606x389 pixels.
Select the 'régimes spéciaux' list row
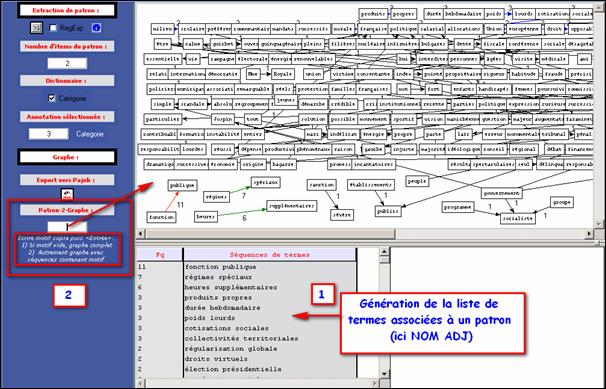click(x=247, y=277)
